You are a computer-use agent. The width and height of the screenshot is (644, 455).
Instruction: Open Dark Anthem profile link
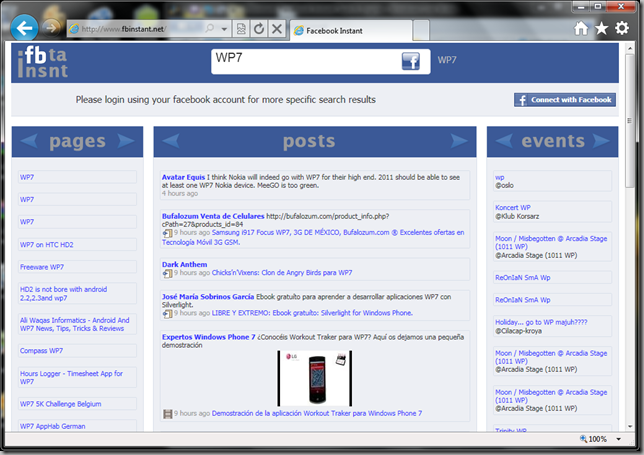[184, 264]
